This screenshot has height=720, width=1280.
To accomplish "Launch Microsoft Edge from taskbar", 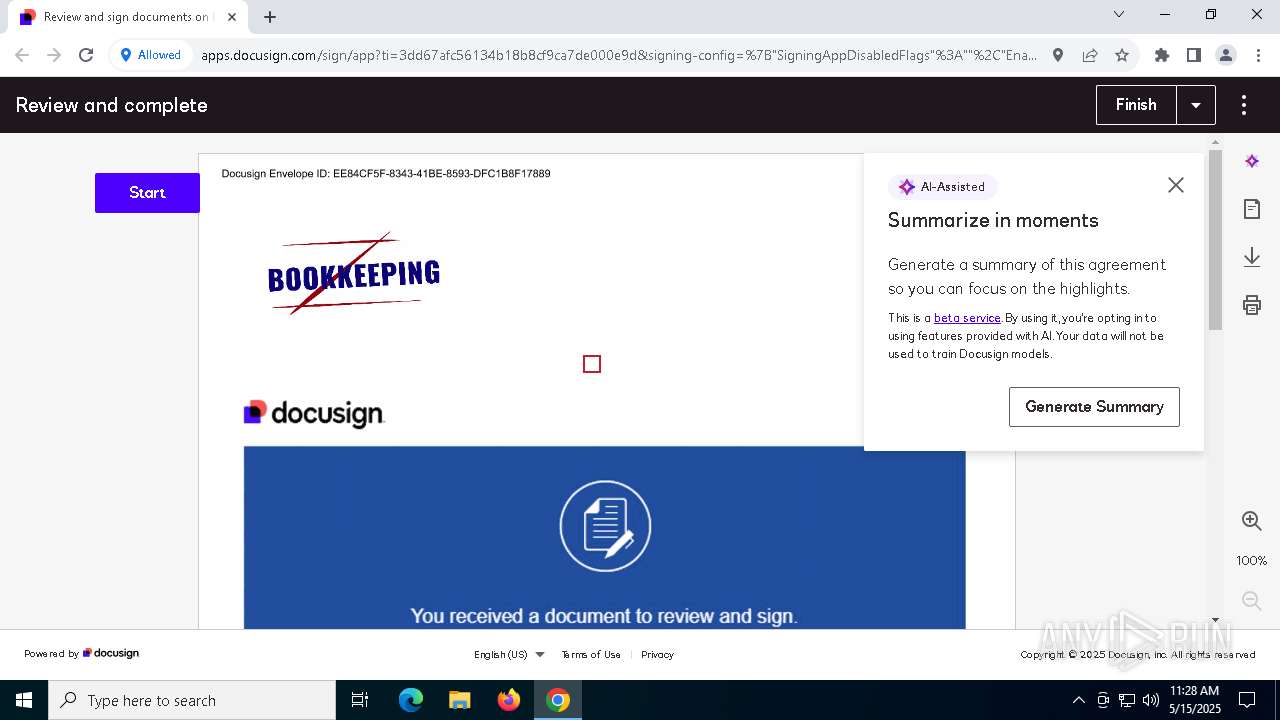I will [411, 700].
